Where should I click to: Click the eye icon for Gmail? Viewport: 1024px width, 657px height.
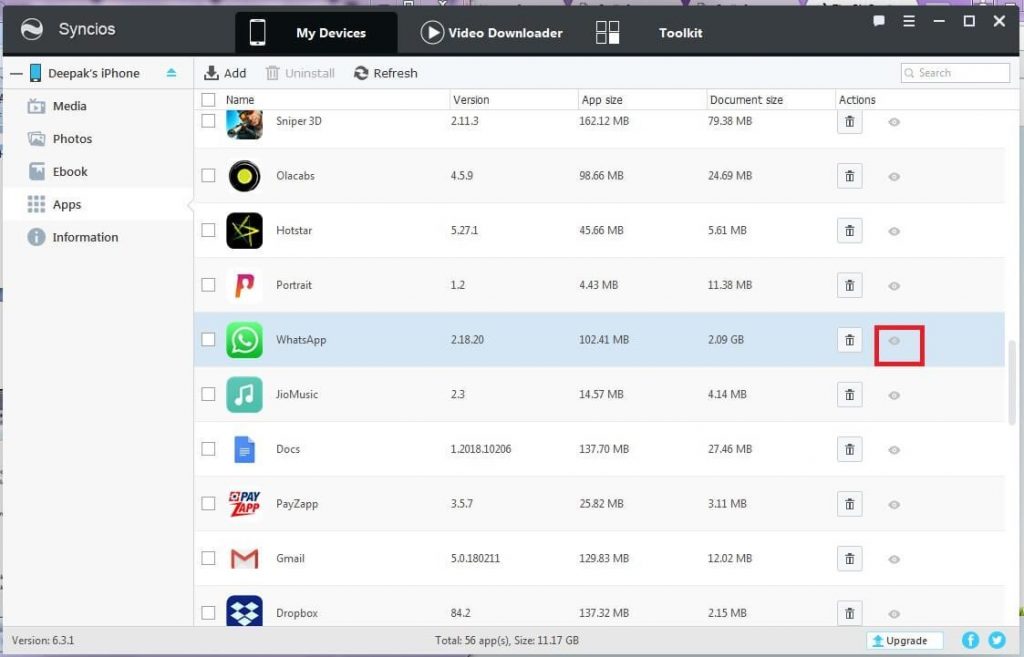894,560
